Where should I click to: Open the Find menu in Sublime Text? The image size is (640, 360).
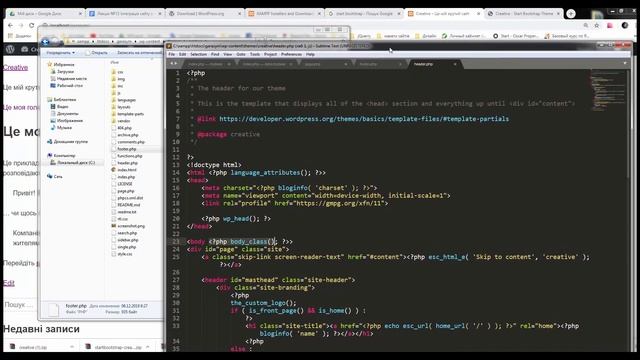click(215, 54)
